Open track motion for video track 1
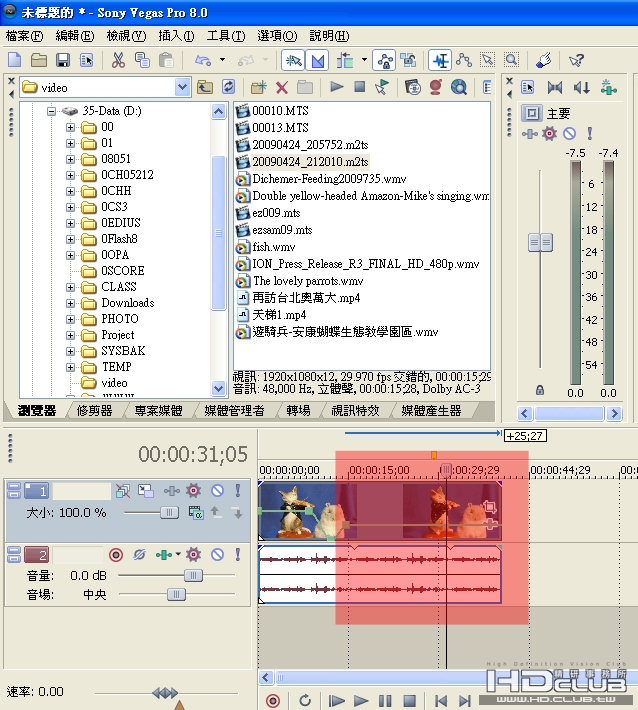638x710 pixels. pos(145,490)
